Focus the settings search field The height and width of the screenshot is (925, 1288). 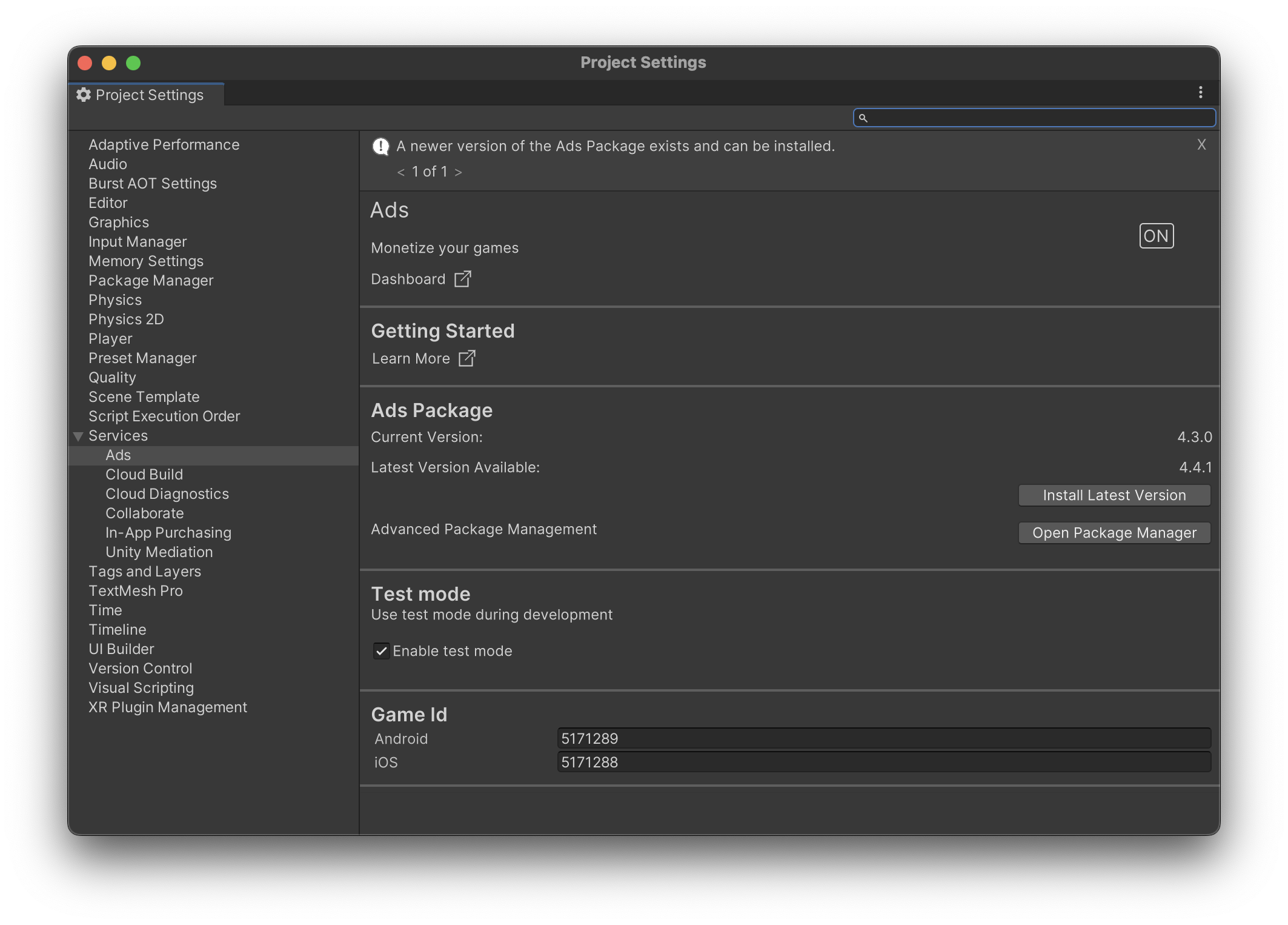1034,118
